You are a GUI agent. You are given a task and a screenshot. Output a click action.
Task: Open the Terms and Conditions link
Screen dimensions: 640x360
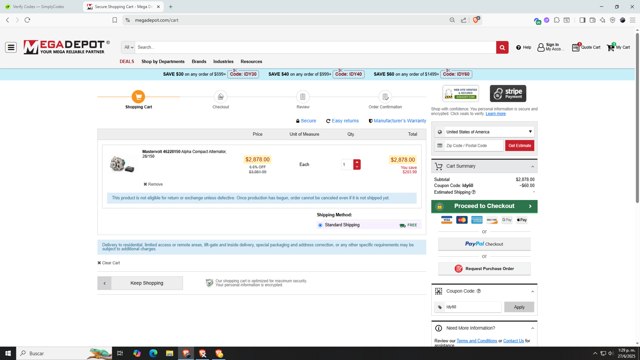tap(477, 340)
